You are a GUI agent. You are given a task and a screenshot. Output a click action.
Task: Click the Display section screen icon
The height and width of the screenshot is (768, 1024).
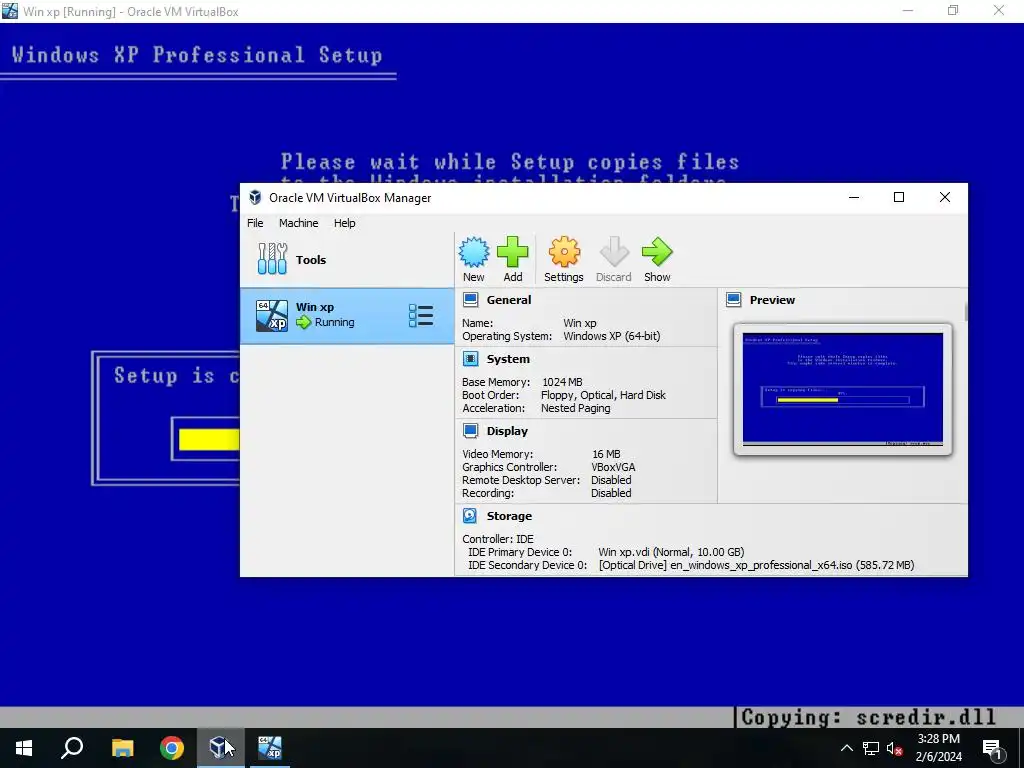(x=470, y=430)
